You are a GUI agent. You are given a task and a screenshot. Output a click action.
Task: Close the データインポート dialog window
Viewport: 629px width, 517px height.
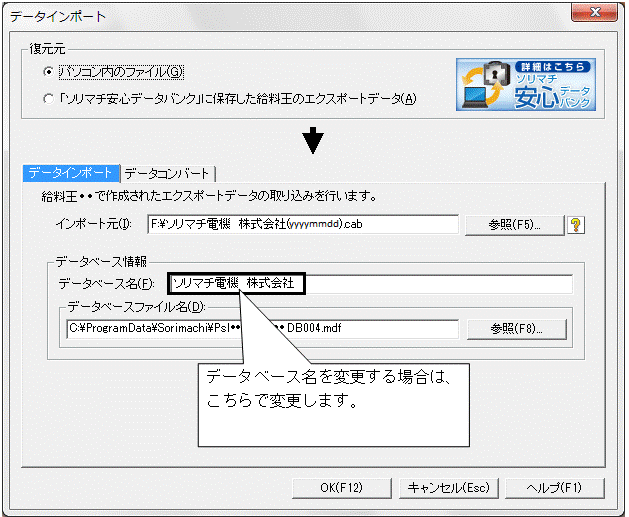tap(595, 12)
